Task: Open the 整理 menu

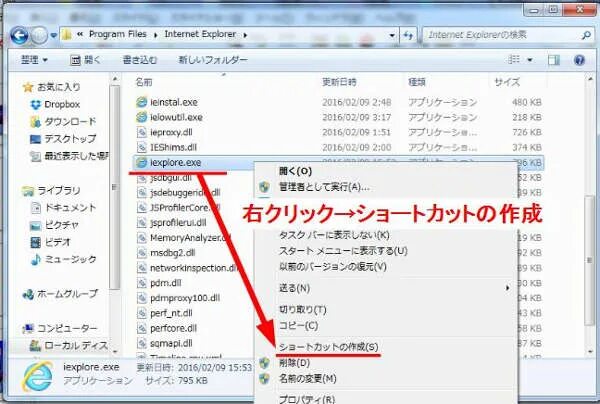Action: pos(34,60)
